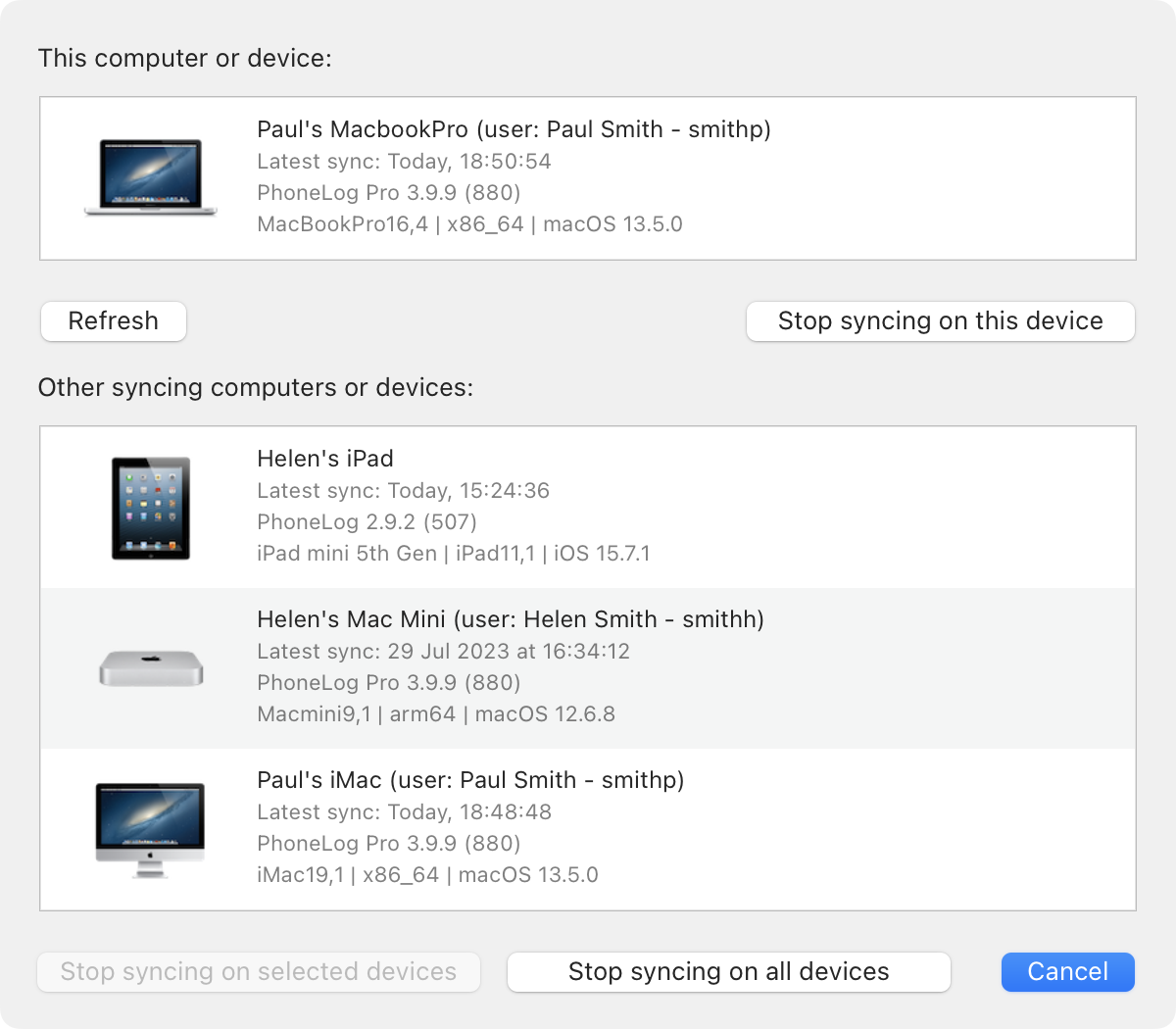Screen dimensions: 1176x1029
Task: Click 'Latest sync: Today, 15:24:36' text
Action: [x=403, y=491]
